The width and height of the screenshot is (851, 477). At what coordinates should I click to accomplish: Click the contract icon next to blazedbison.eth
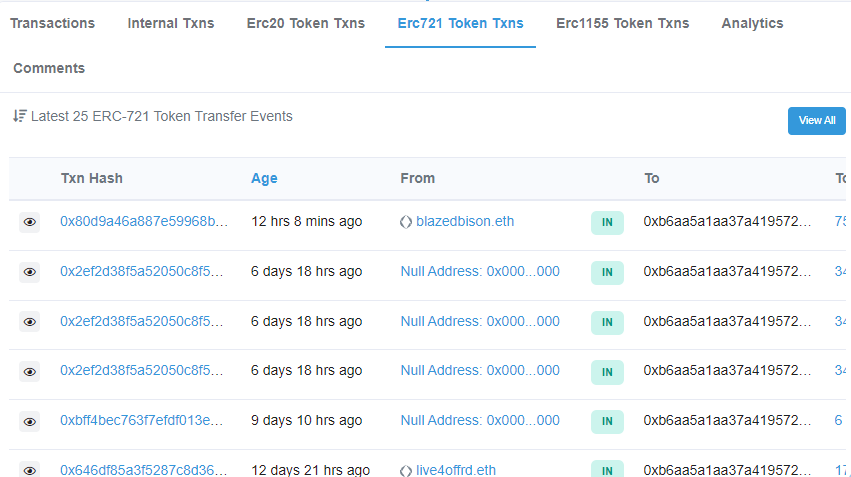tap(405, 222)
